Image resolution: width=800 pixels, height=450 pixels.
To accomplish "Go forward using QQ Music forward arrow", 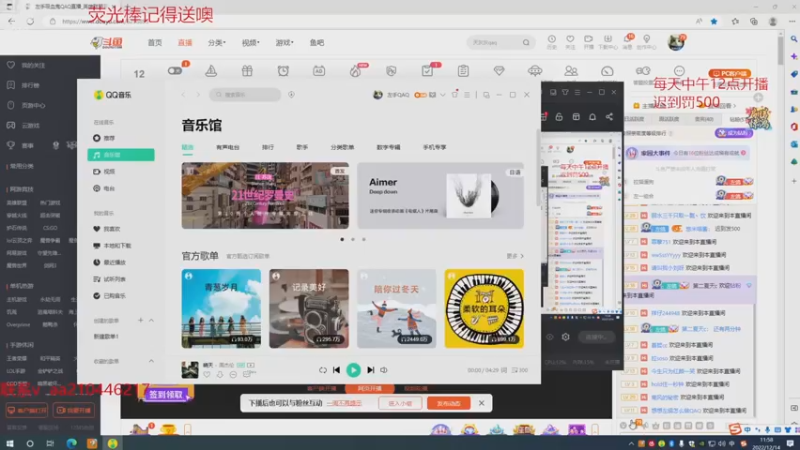I will pyautogui.click(x=198, y=94).
